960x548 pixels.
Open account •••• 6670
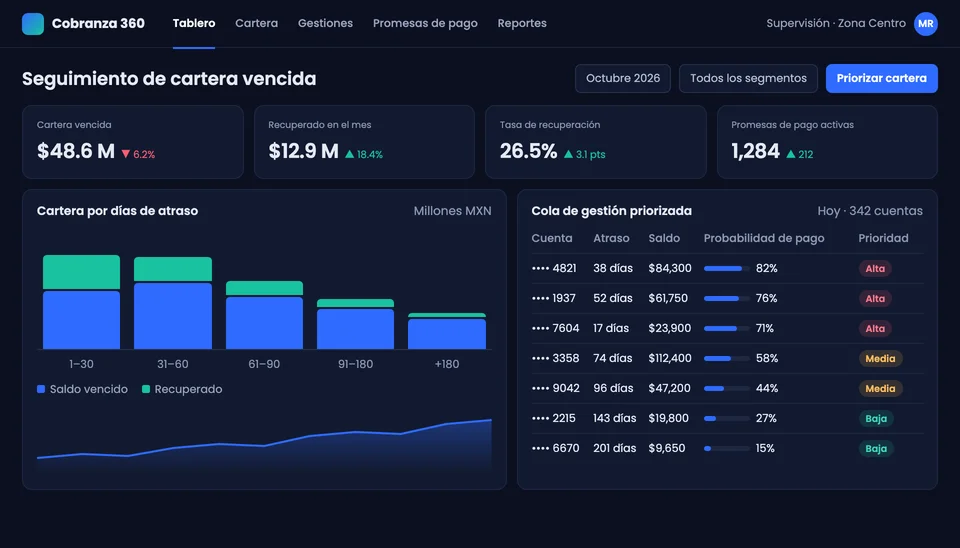(x=555, y=448)
